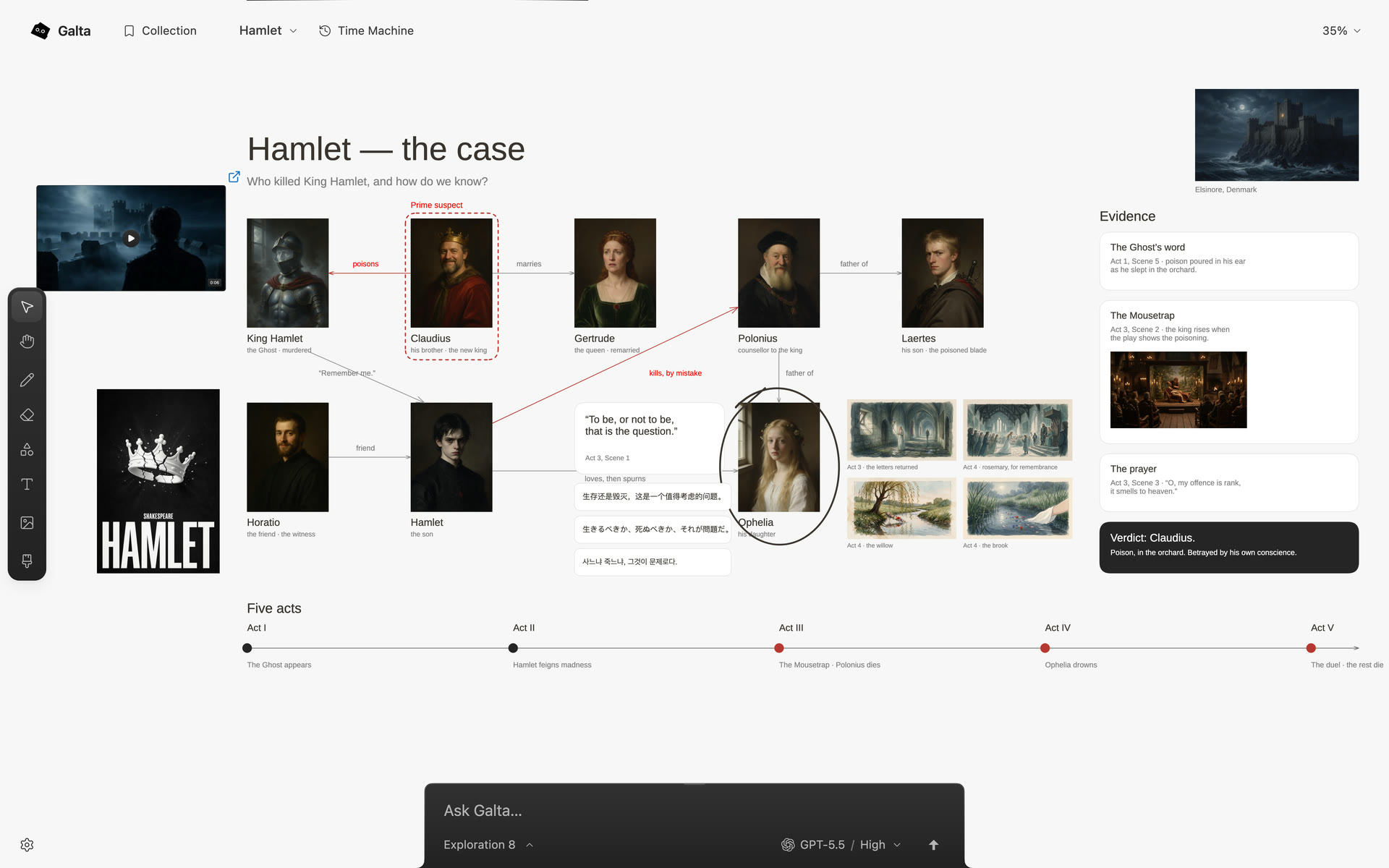
Task: Click the 'To be, or not to be' quote card
Action: 650,438
